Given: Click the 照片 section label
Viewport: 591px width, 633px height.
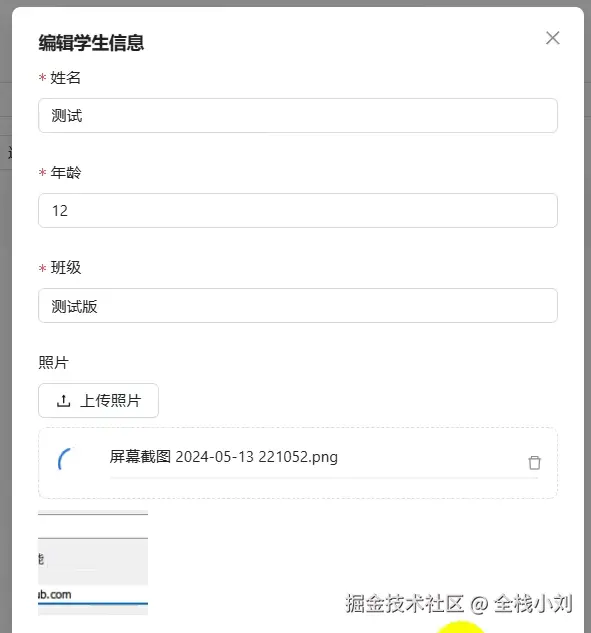Looking at the screenshot, I should coord(53,363).
